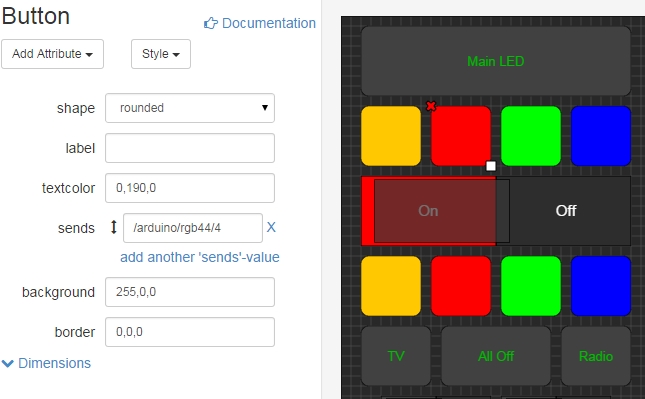Image resolution: width=645 pixels, height=399 pixels.
Task: Select the red button in the upper color row
Action: coord(461,136)
